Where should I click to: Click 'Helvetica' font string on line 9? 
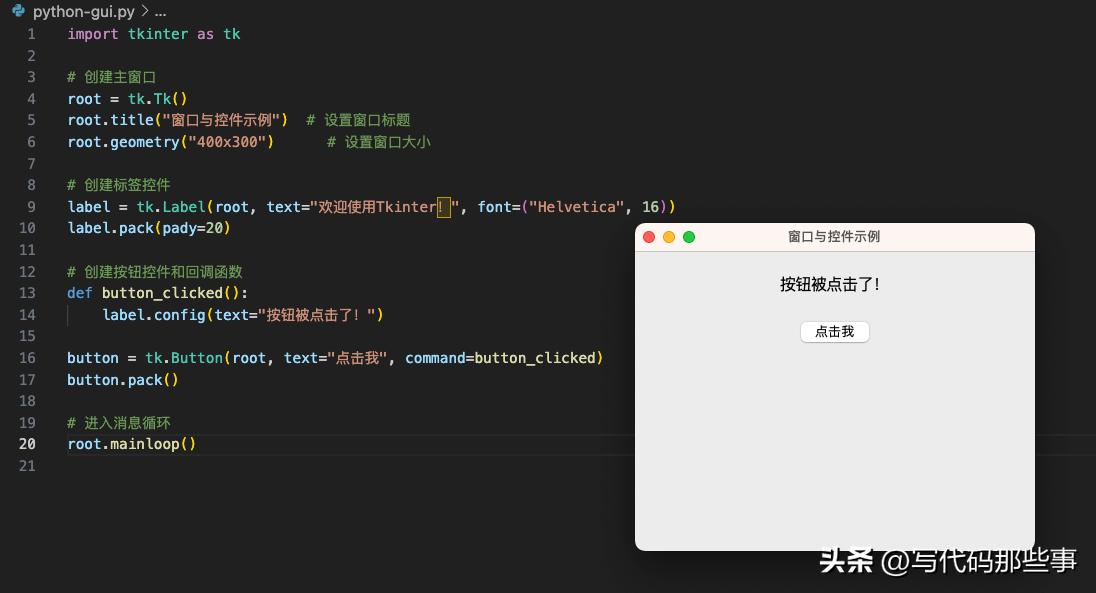[577, 207]
